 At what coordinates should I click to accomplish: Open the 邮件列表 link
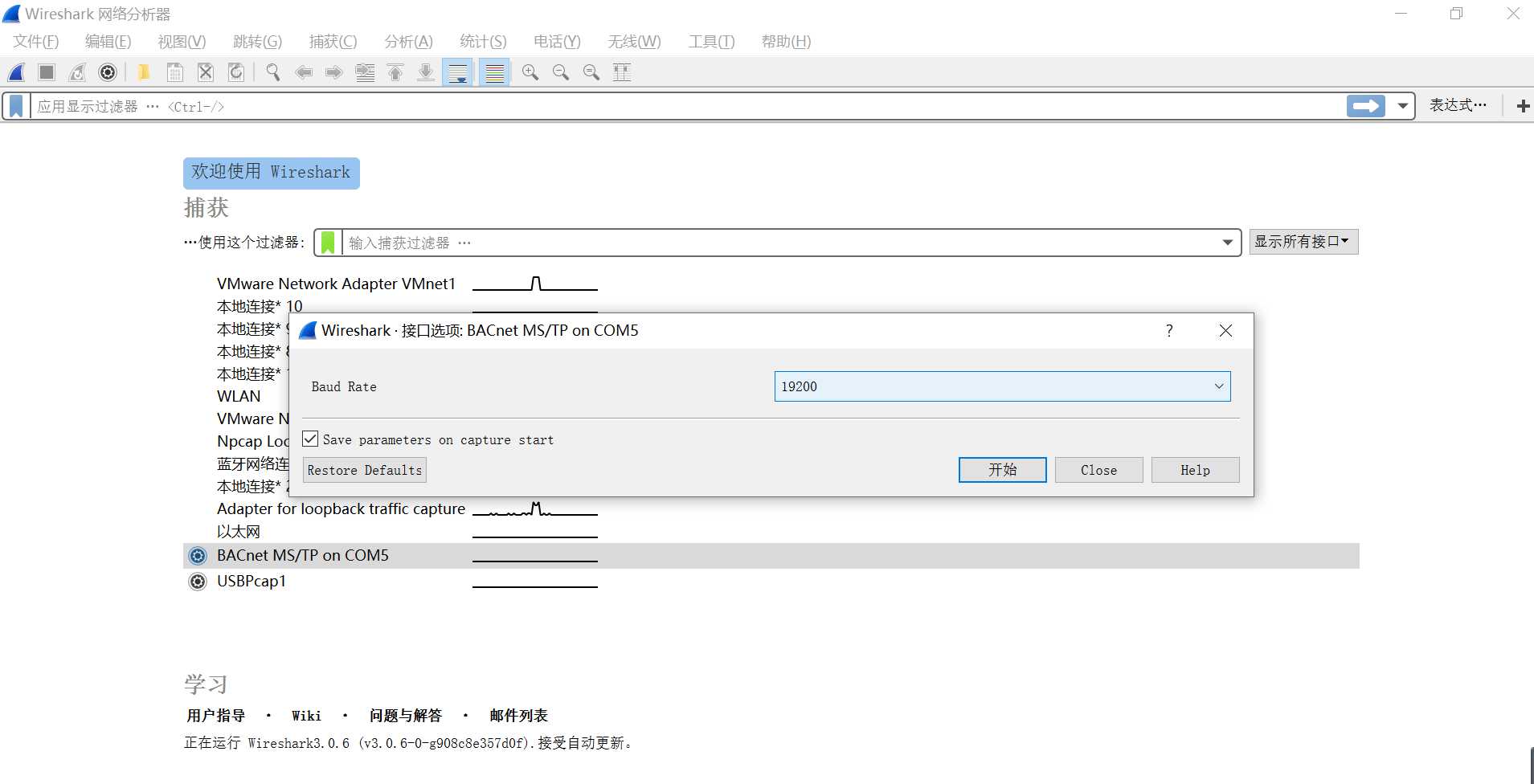coord(518,716)
